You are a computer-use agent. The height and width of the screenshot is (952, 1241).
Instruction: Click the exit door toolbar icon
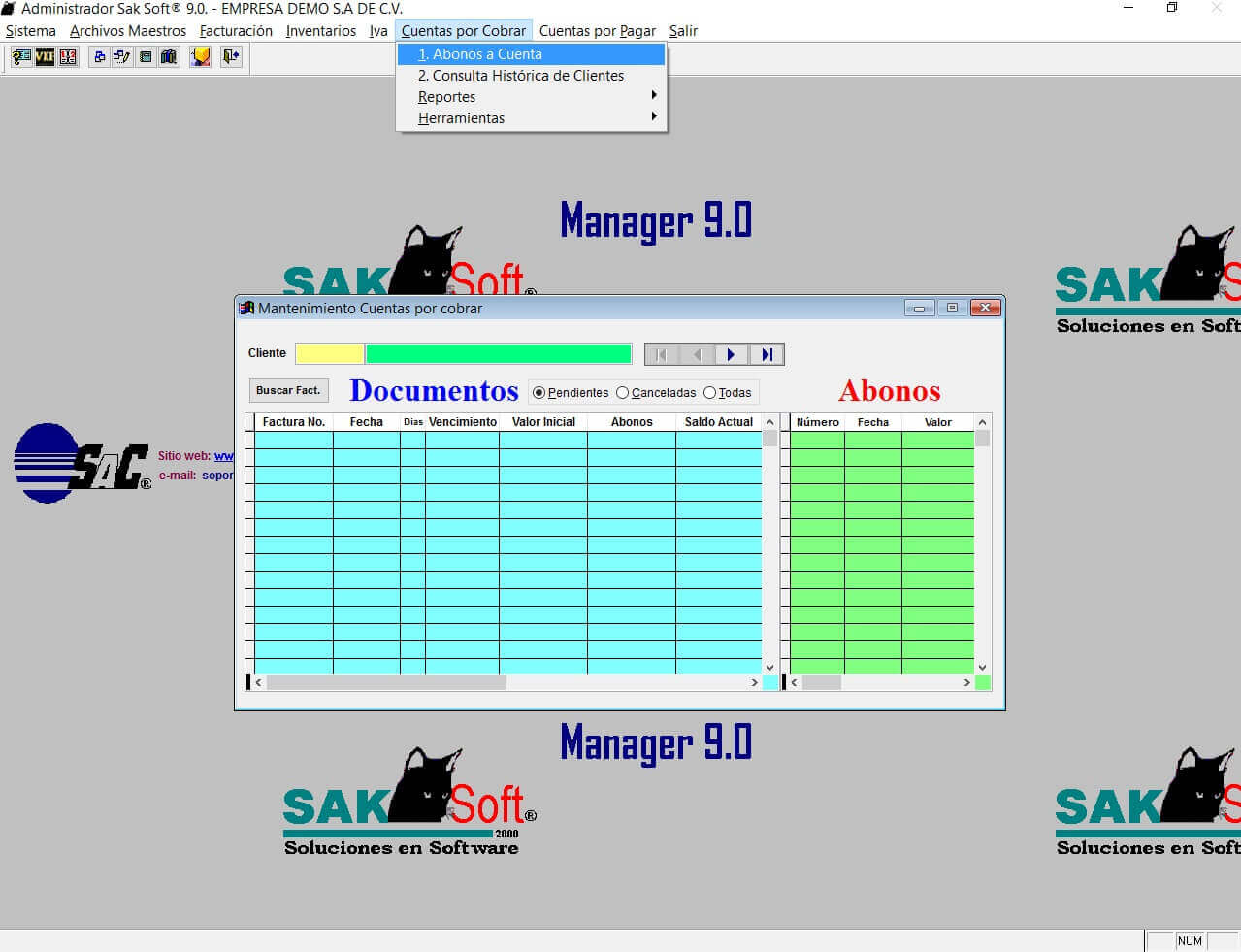(x=231, y=57)
